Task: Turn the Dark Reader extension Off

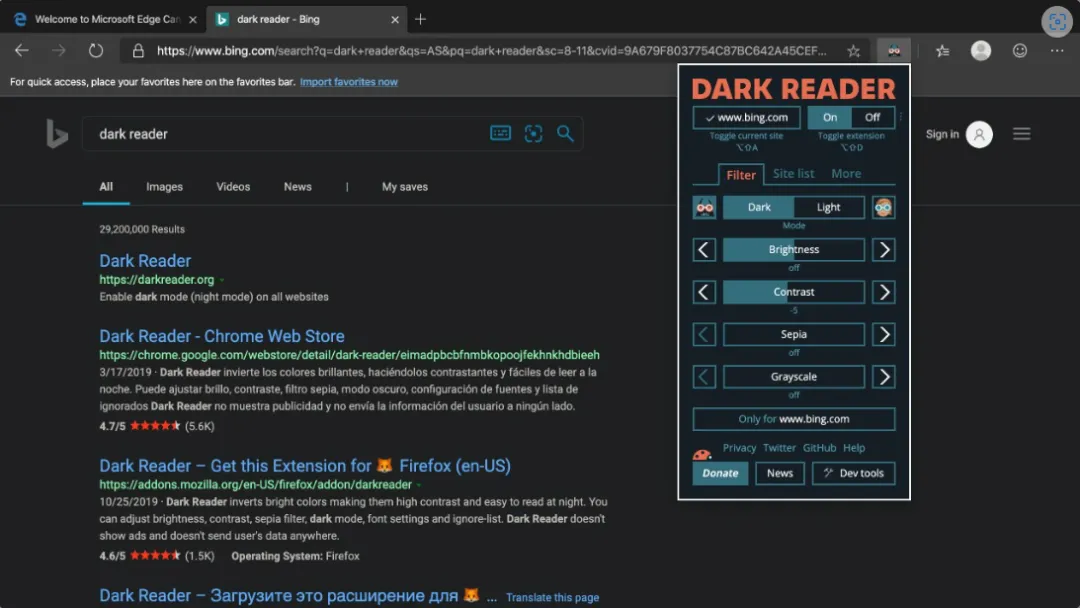Action: point(873,118)
